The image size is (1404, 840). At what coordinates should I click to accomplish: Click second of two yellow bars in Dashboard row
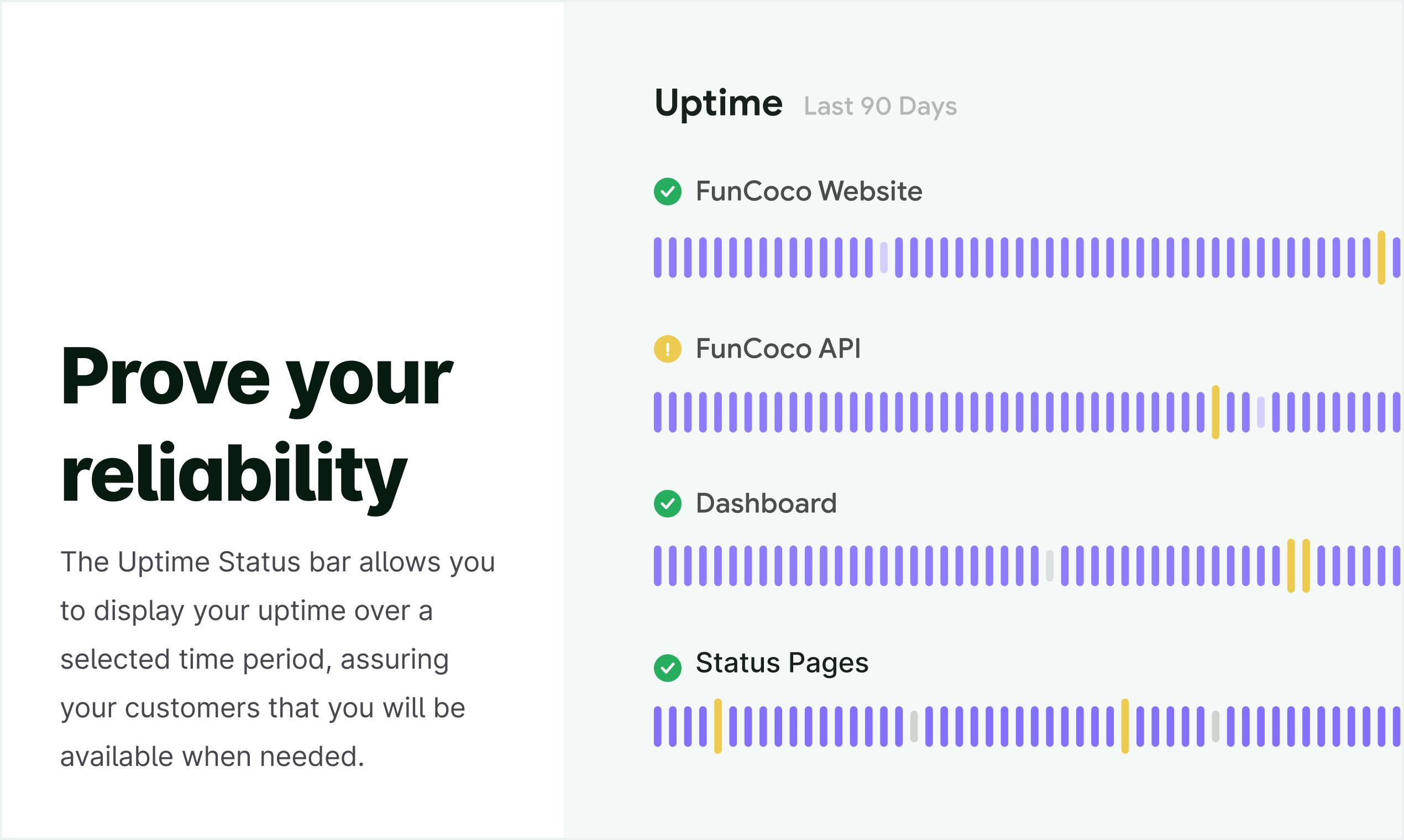(x=1306, y=565)
